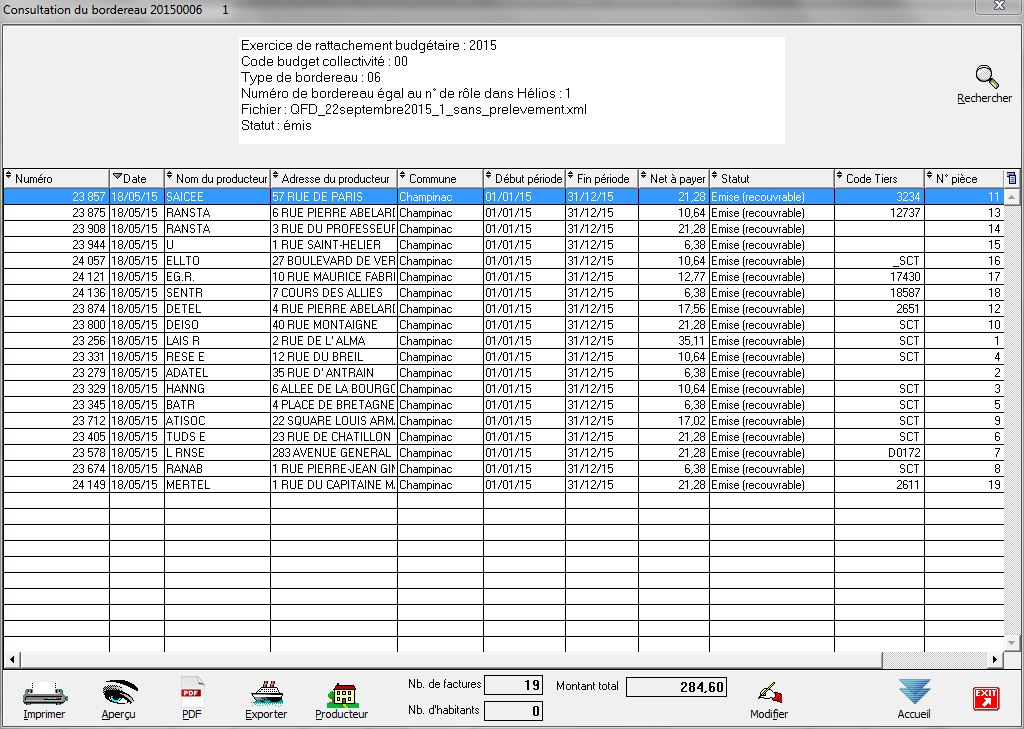Open the column chooser icon at header right

1011,178
